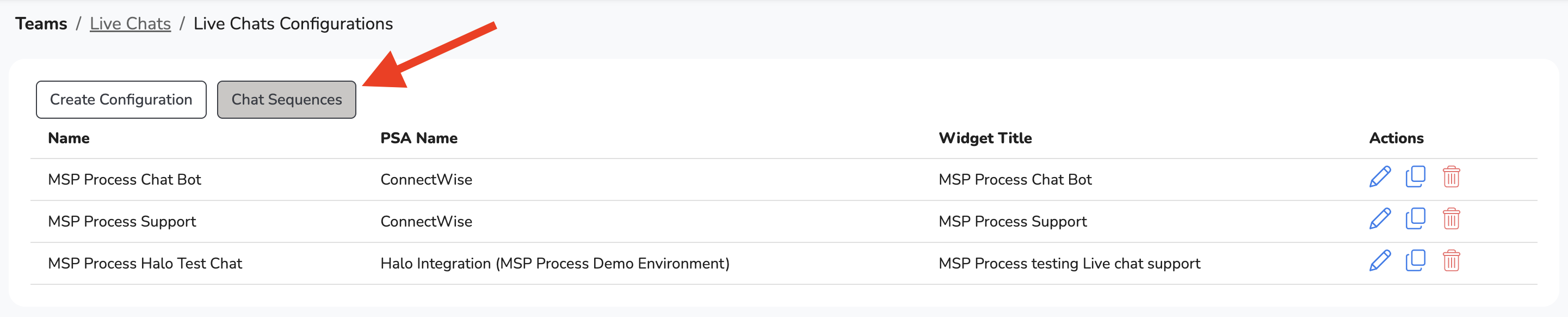This screenshot has height=317, width=1568.
Task: Delete the MSP Process Support configuration
Action: click(1451, 219)
